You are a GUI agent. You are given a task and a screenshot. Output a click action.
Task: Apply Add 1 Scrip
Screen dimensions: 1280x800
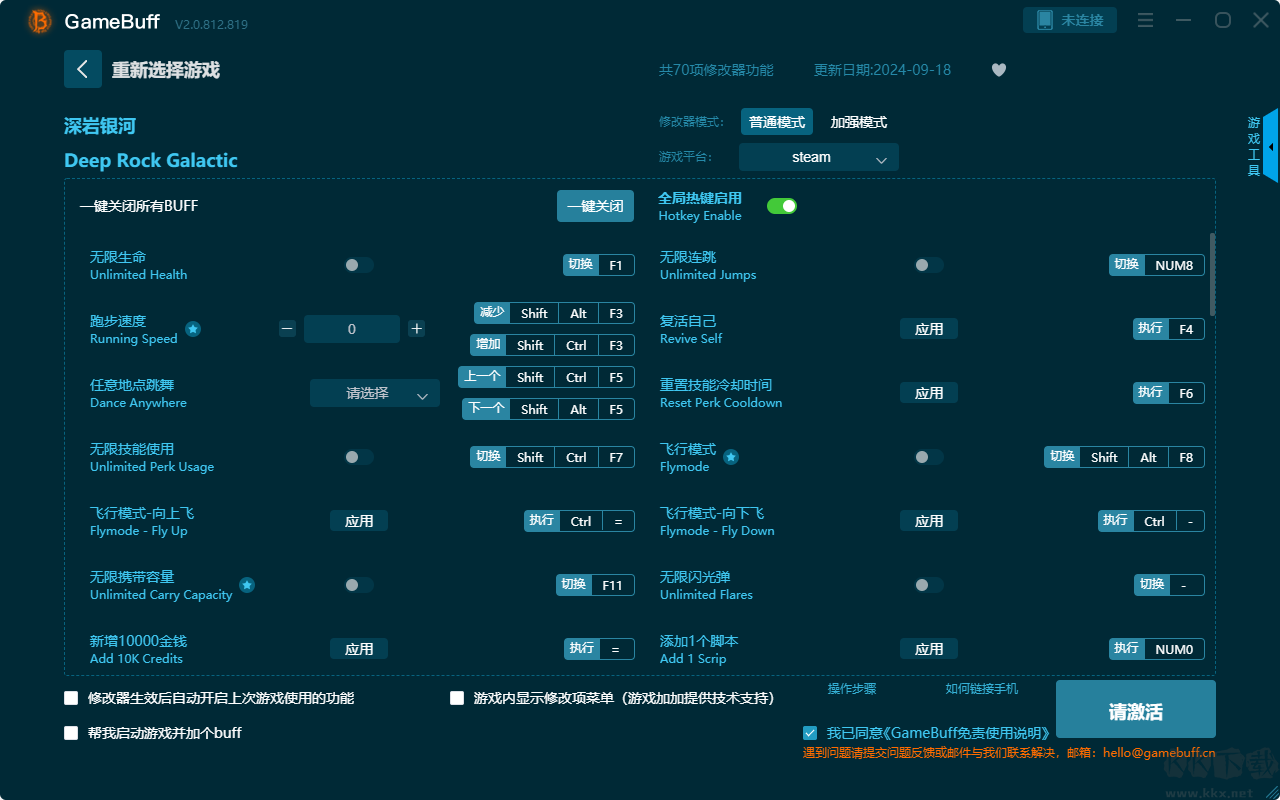point(929,649)
